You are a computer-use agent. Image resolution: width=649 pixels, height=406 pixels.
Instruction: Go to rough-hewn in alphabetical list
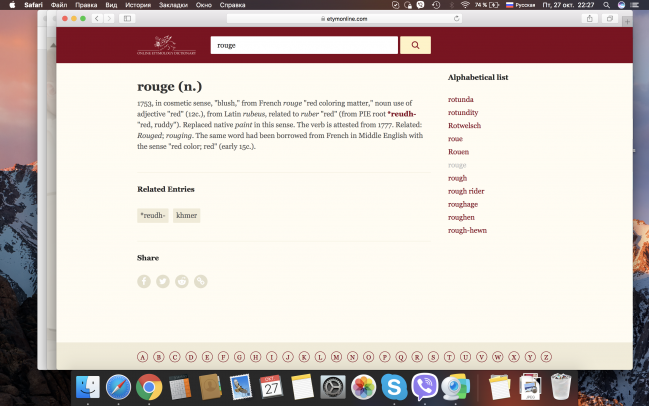467,230
